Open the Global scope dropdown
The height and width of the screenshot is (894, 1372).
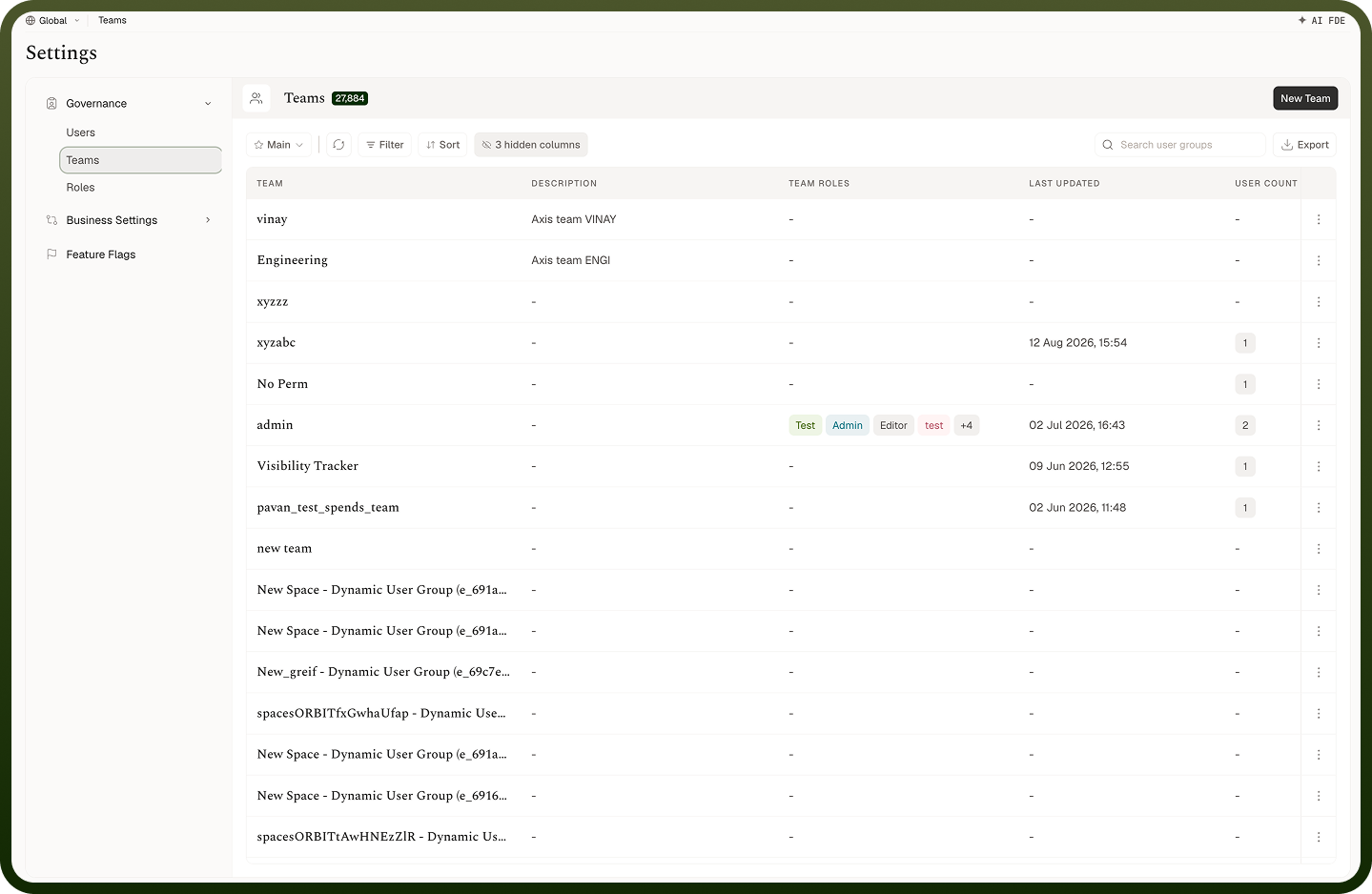click(x=52, y=20)
